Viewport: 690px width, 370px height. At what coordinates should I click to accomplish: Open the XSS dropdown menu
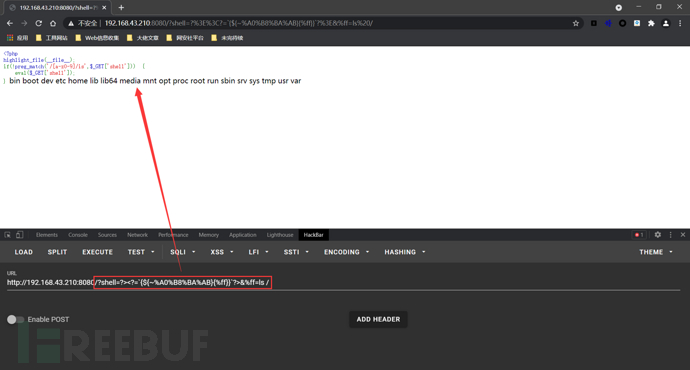point(222,252)
